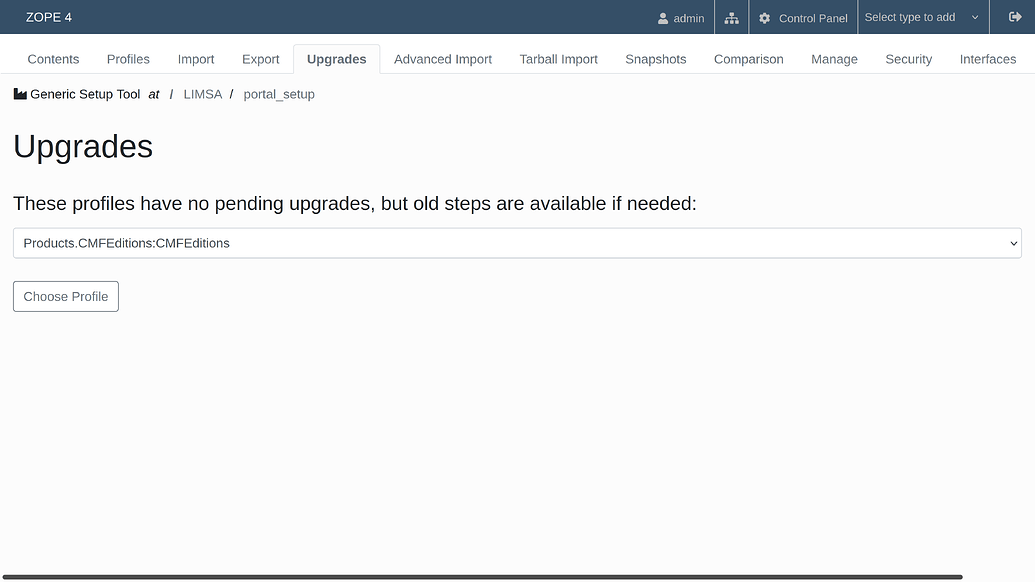Log out using the exit icon
The image size is (1035, 582).
pyautogui.click(x=1016, y=17)
